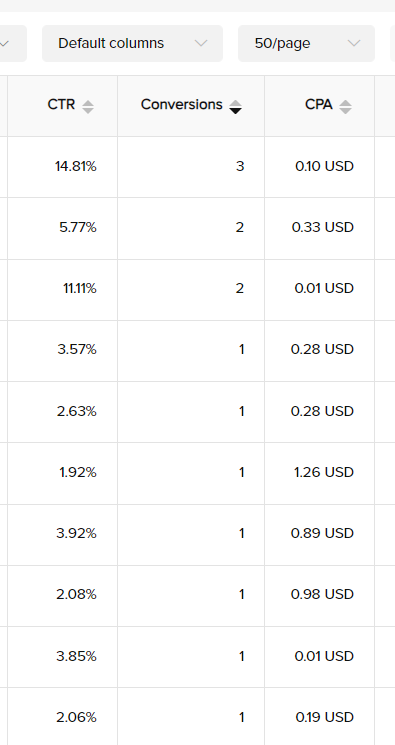Click the chevron in Default columns selector
Viewport: 395px width, 745px height.
(201, 43)
